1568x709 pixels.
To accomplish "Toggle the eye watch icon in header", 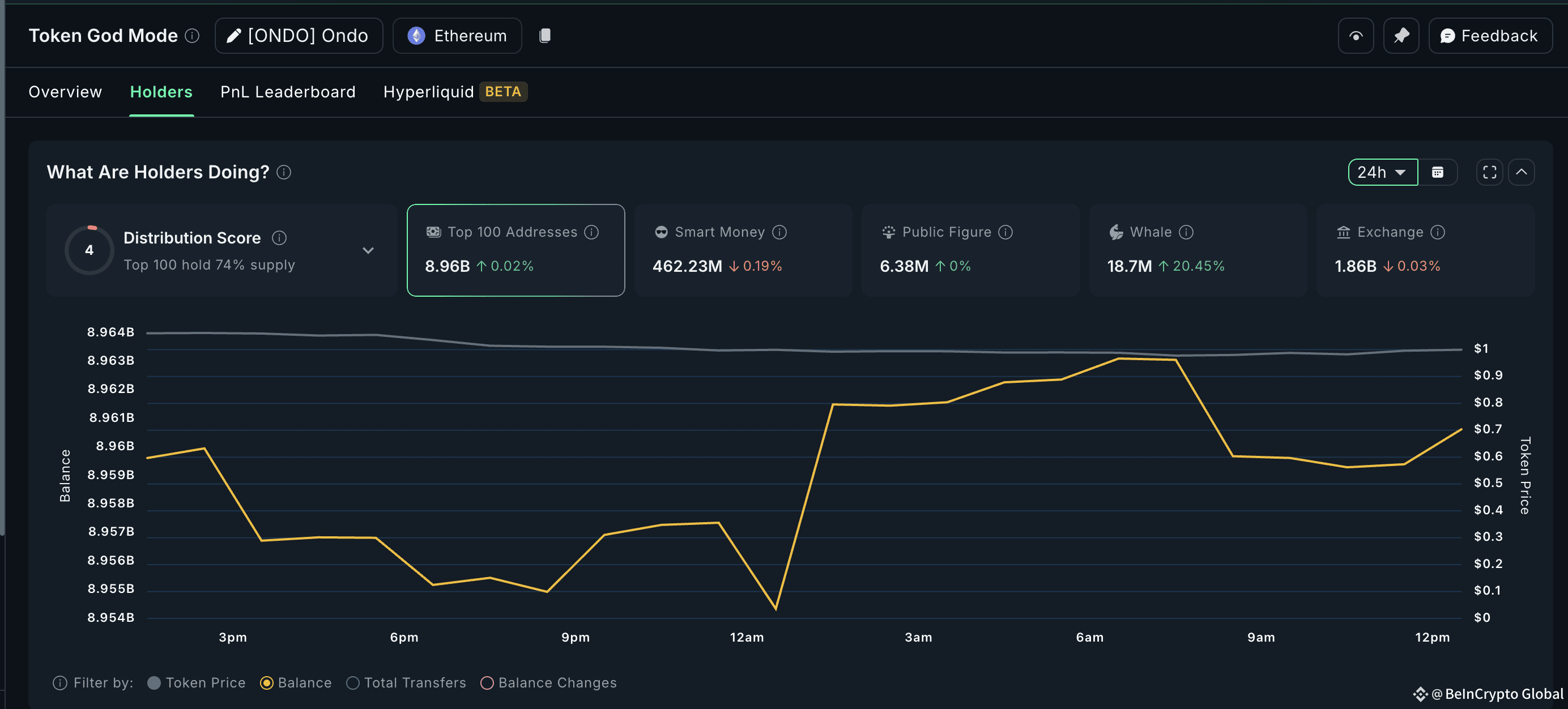I will point(1356,36).
